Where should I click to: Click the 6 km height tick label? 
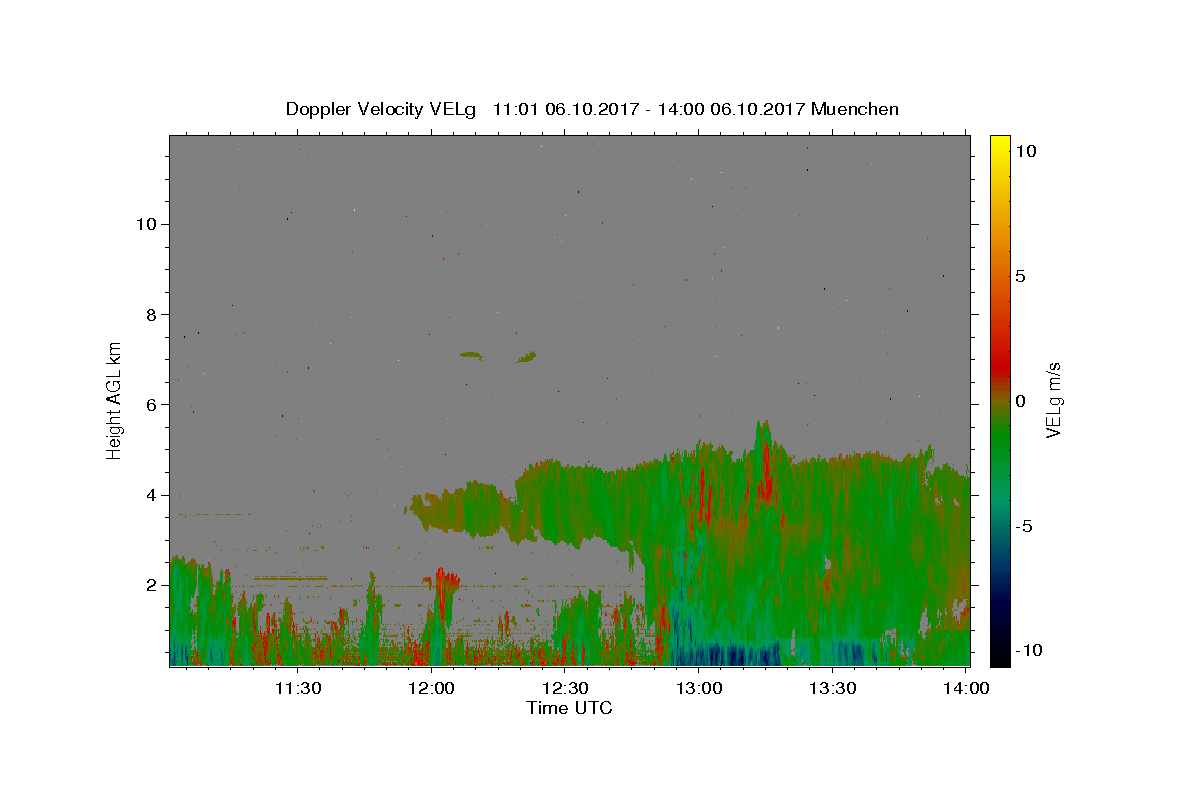point(152,405)
